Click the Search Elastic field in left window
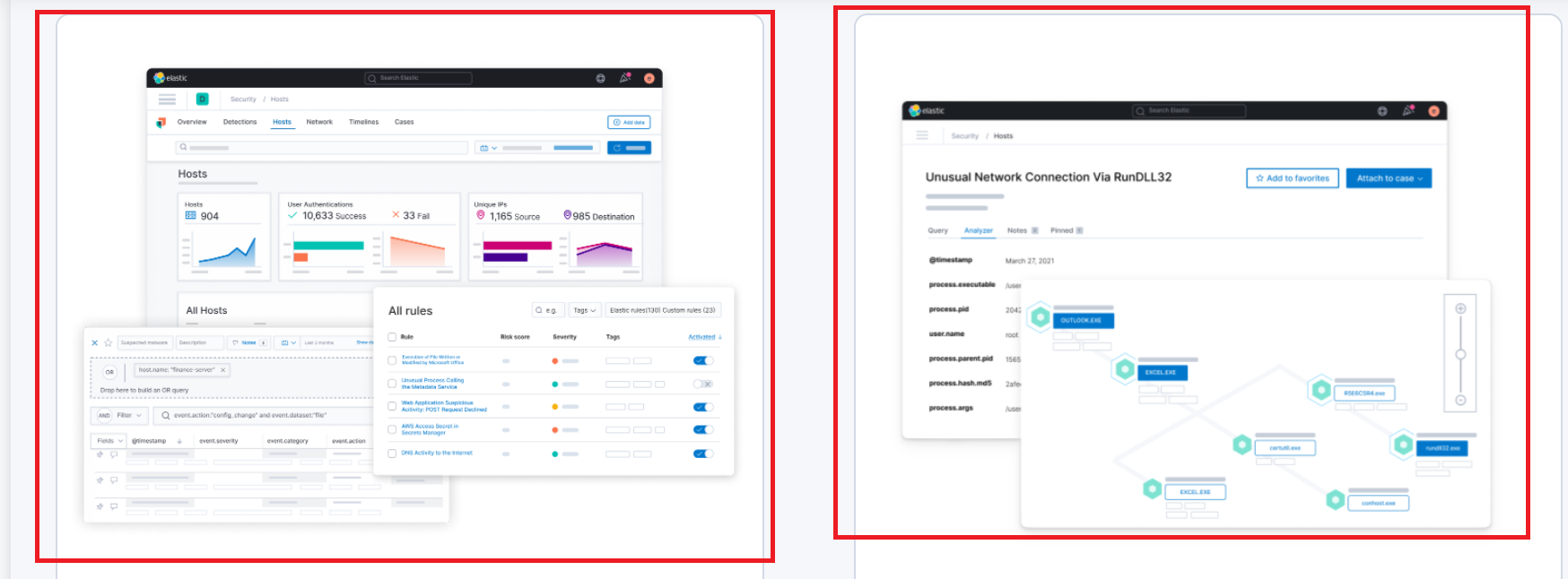Screen dimensions: 1568x579 pyautogui.click(x=418, y=78)
